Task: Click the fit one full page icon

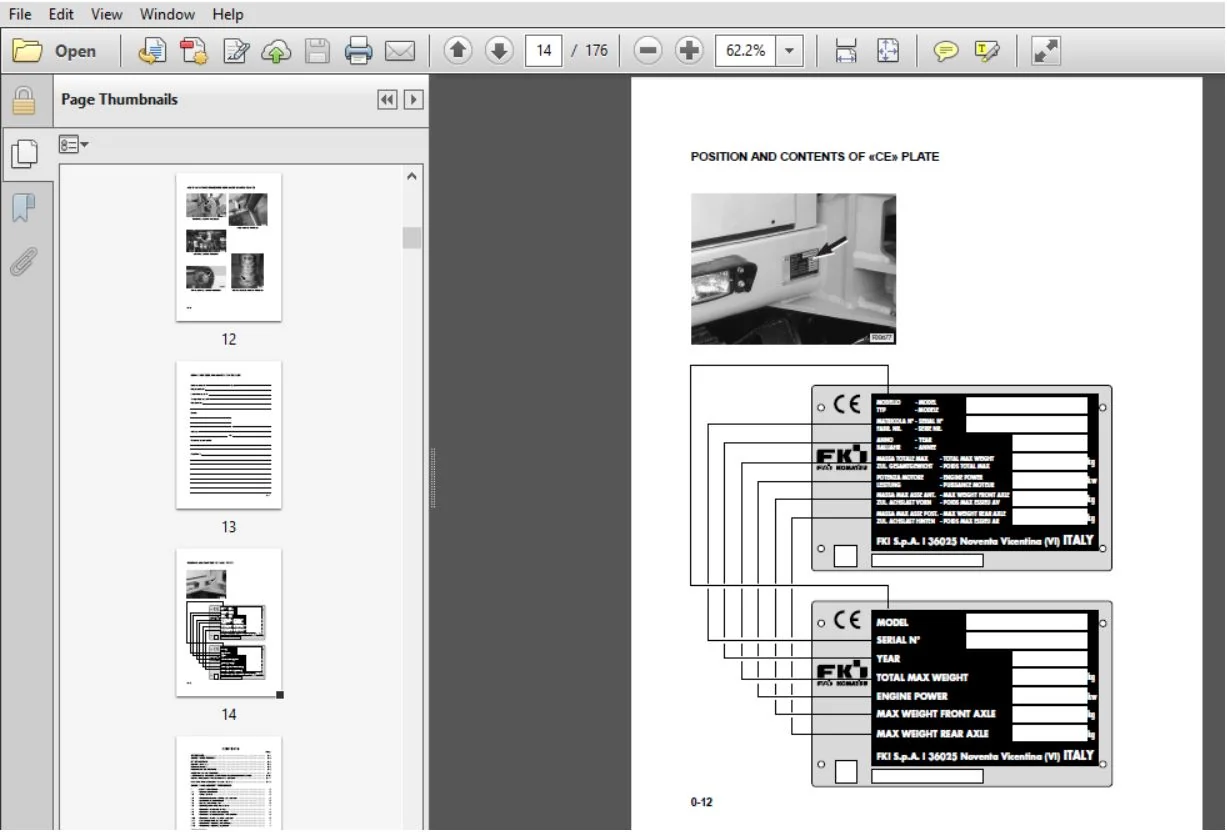Action: [888, 51]
